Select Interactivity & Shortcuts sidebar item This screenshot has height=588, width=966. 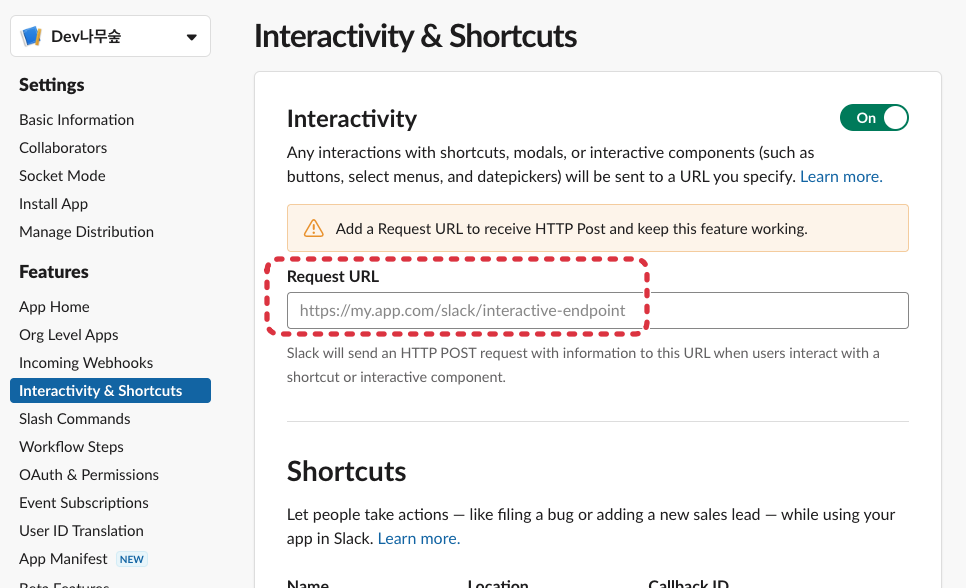110,391
